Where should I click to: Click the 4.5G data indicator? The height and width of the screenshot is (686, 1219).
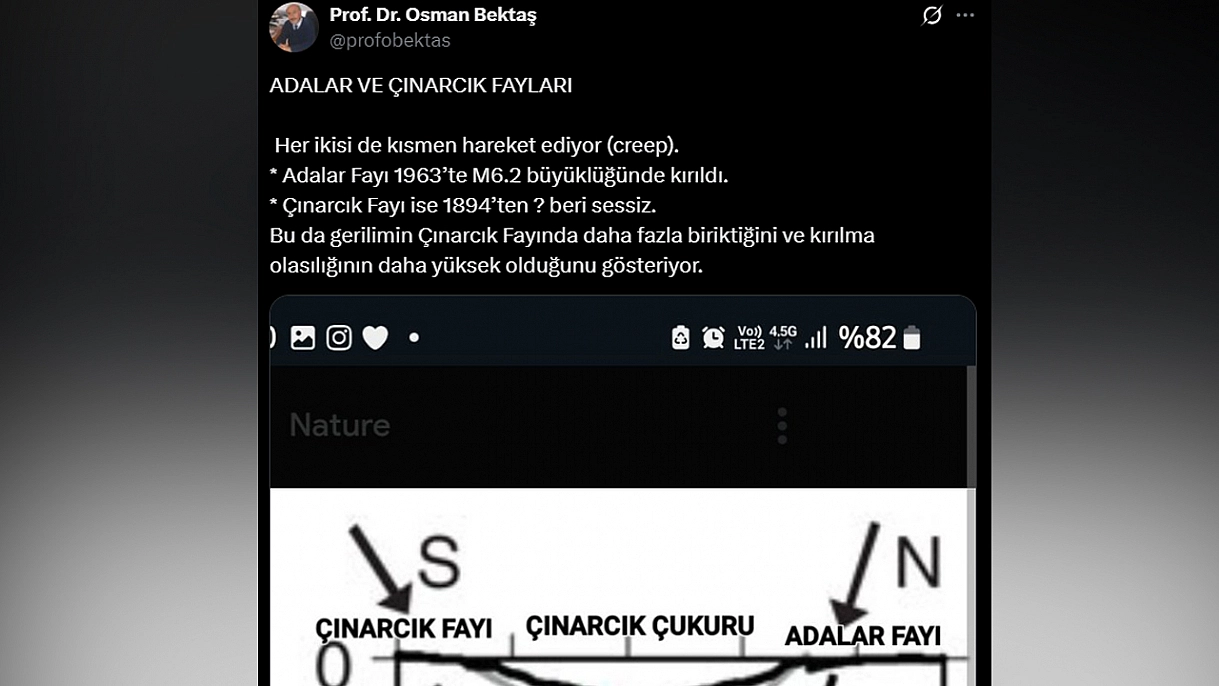click(x=783, y=337)
